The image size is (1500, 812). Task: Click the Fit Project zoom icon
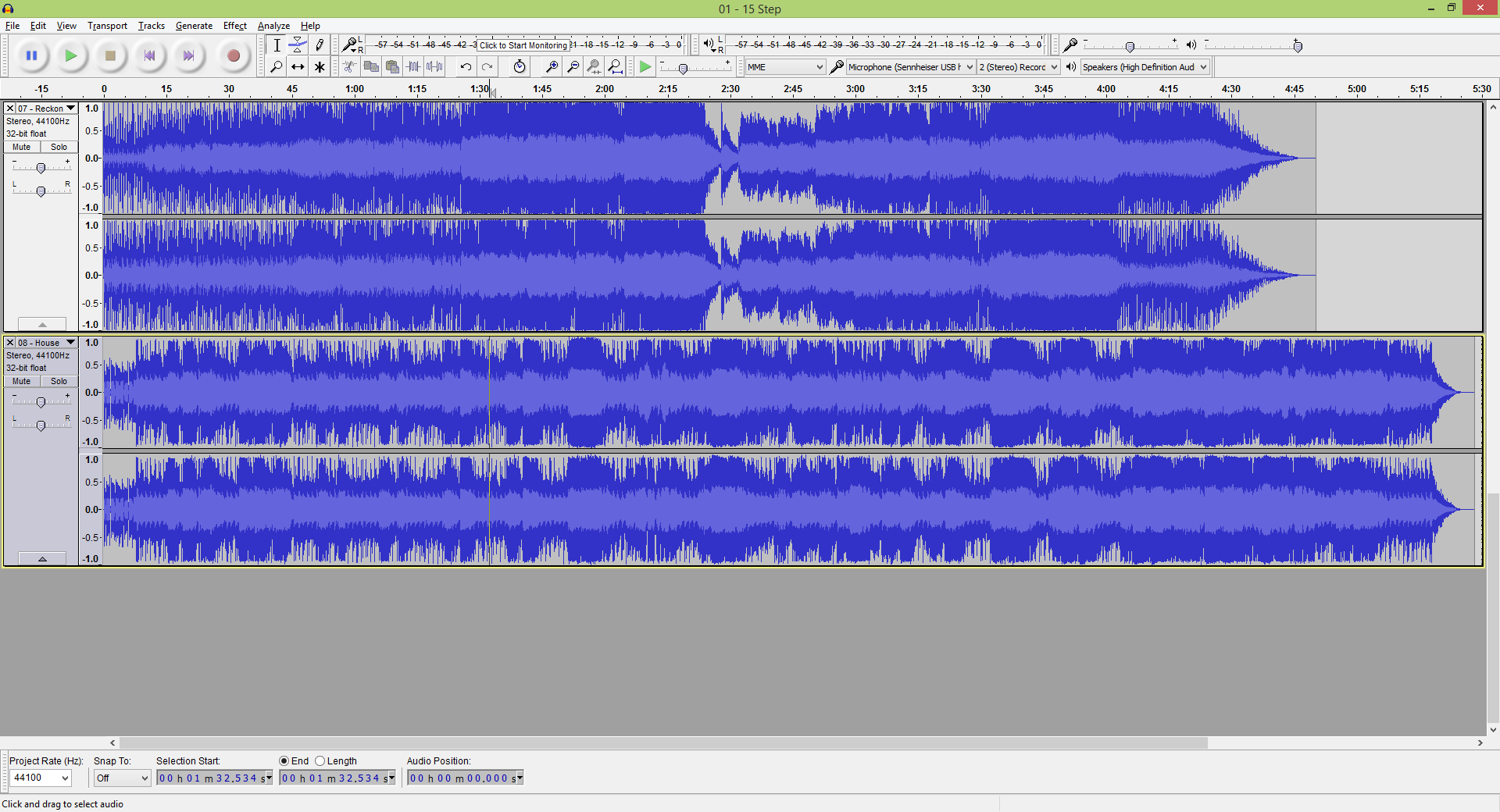point(616,67)
